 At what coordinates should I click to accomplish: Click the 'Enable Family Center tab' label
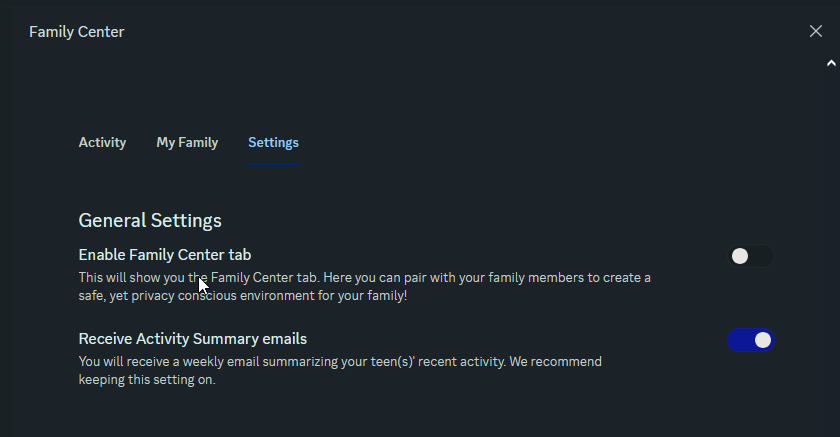(165, 255)
